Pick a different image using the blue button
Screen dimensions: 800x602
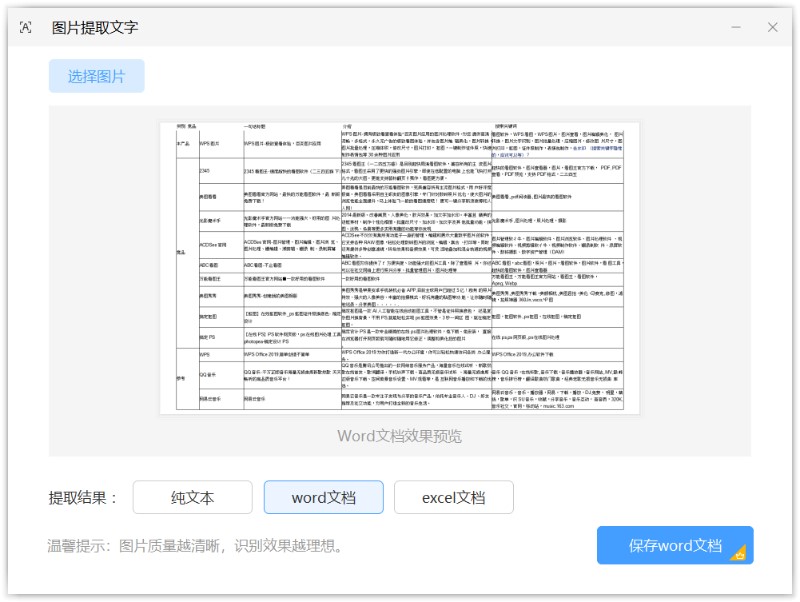(97, 76)
